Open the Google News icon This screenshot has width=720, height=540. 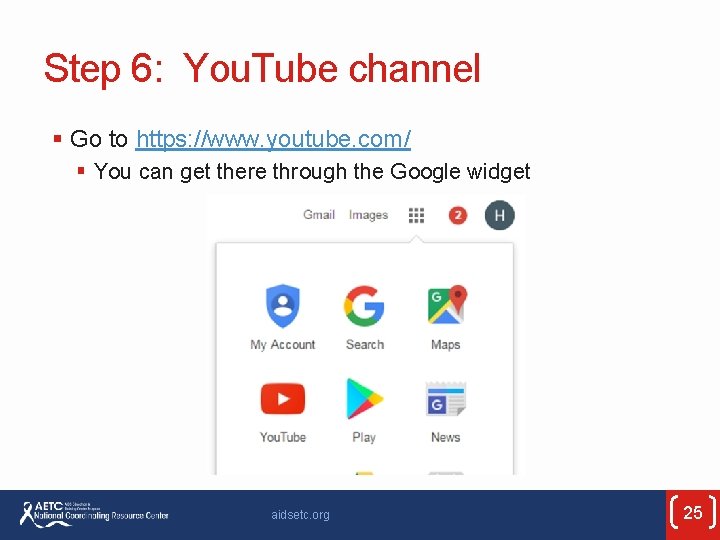point(445,399)
